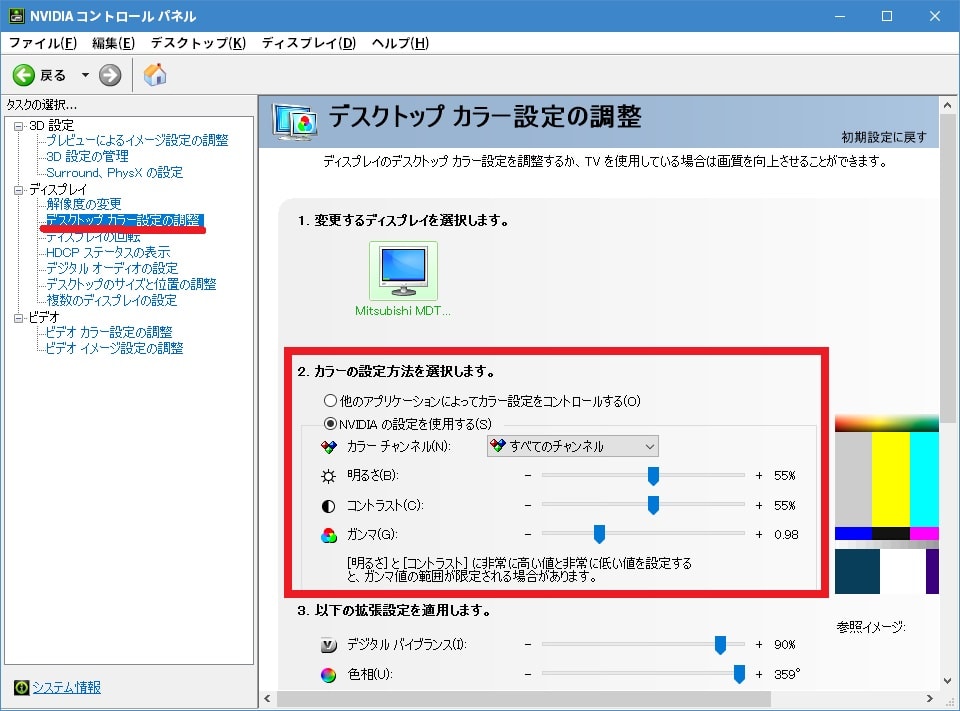This screenshot has height=711, width=960.
Task: Collapse the ビデオ tree node
Action: click(x=18, y=318)
